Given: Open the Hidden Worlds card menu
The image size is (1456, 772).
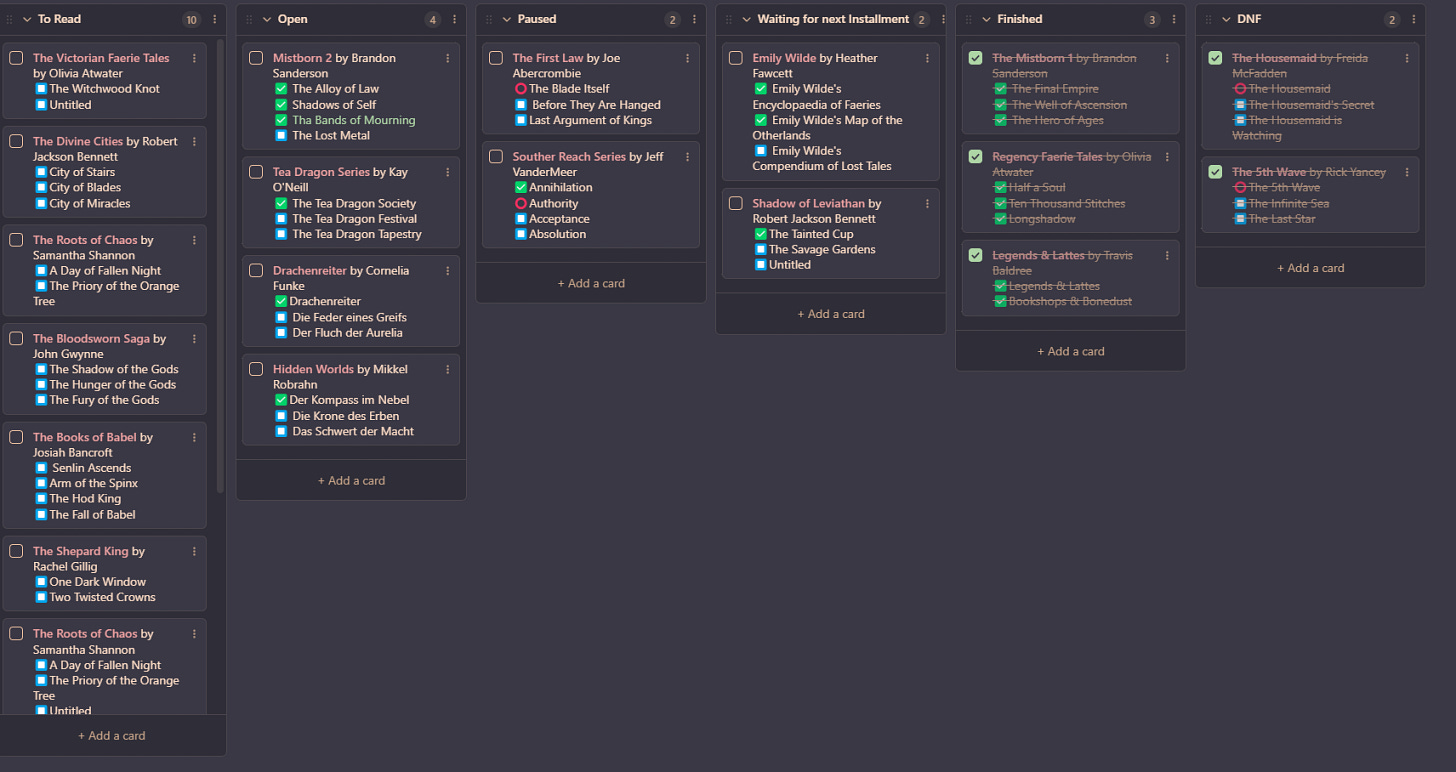Looking at the screenshot, I should [x=448, y=370].
